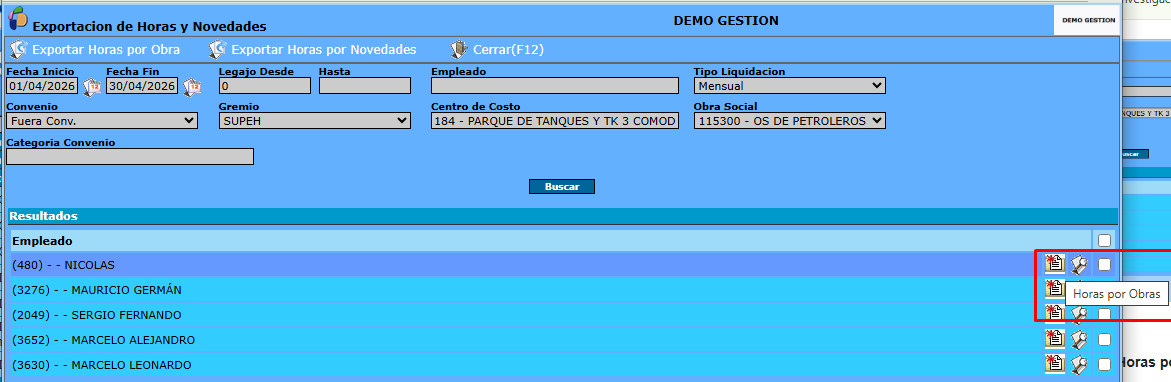Click the Centro de Costo field

[555, 121]
